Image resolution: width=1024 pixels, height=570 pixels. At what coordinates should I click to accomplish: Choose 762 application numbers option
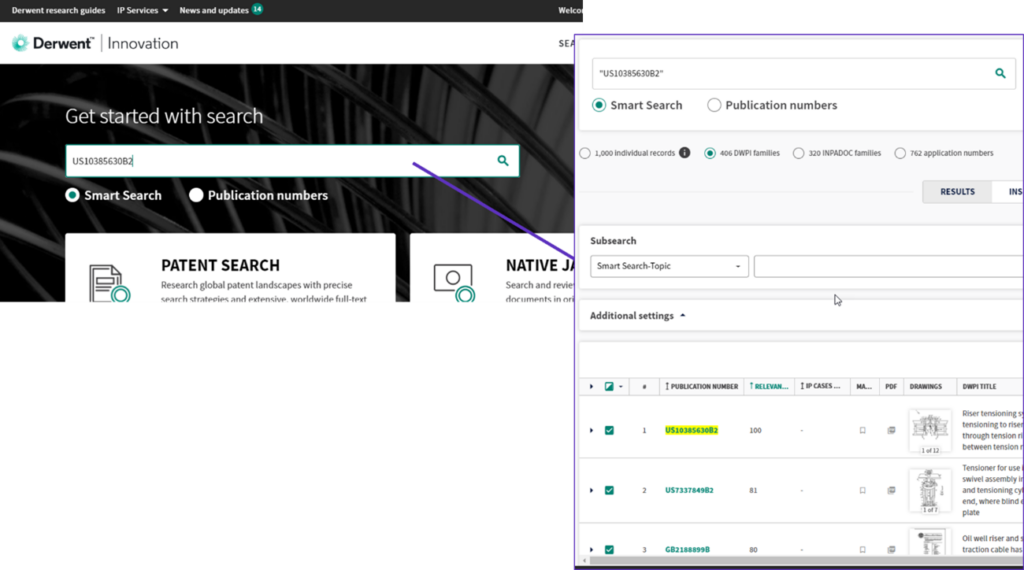point(900,153)
